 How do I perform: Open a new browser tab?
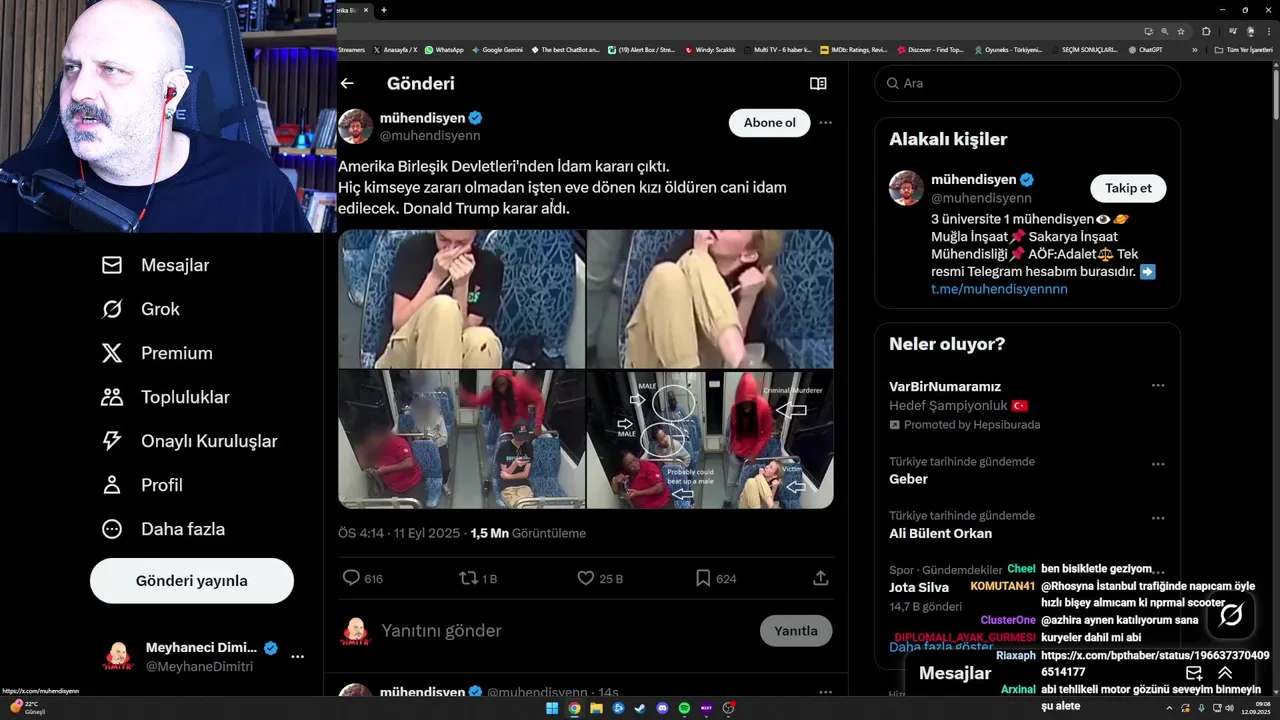click(383, 10)
